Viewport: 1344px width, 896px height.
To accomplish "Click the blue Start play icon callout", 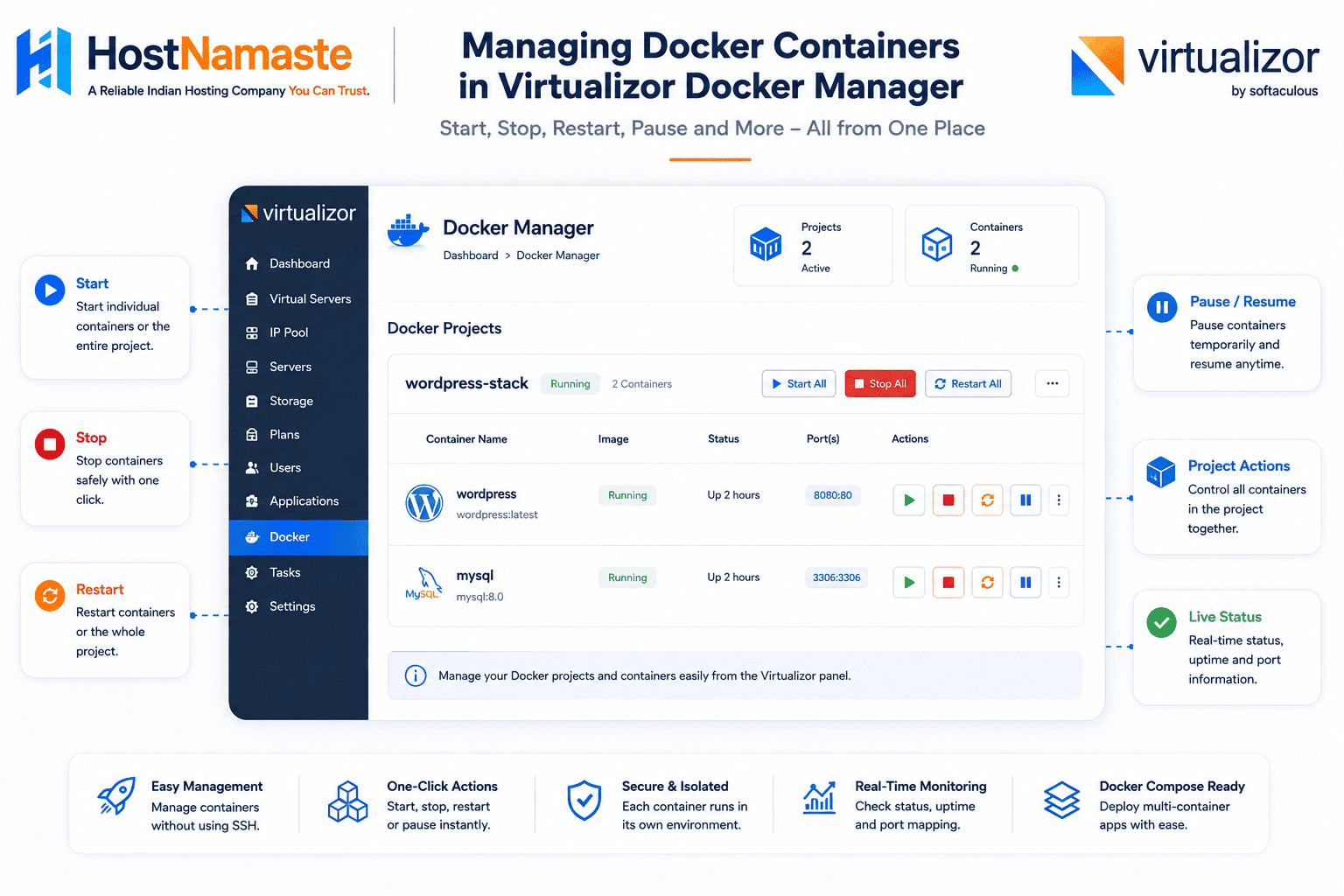I will (50, 290).
